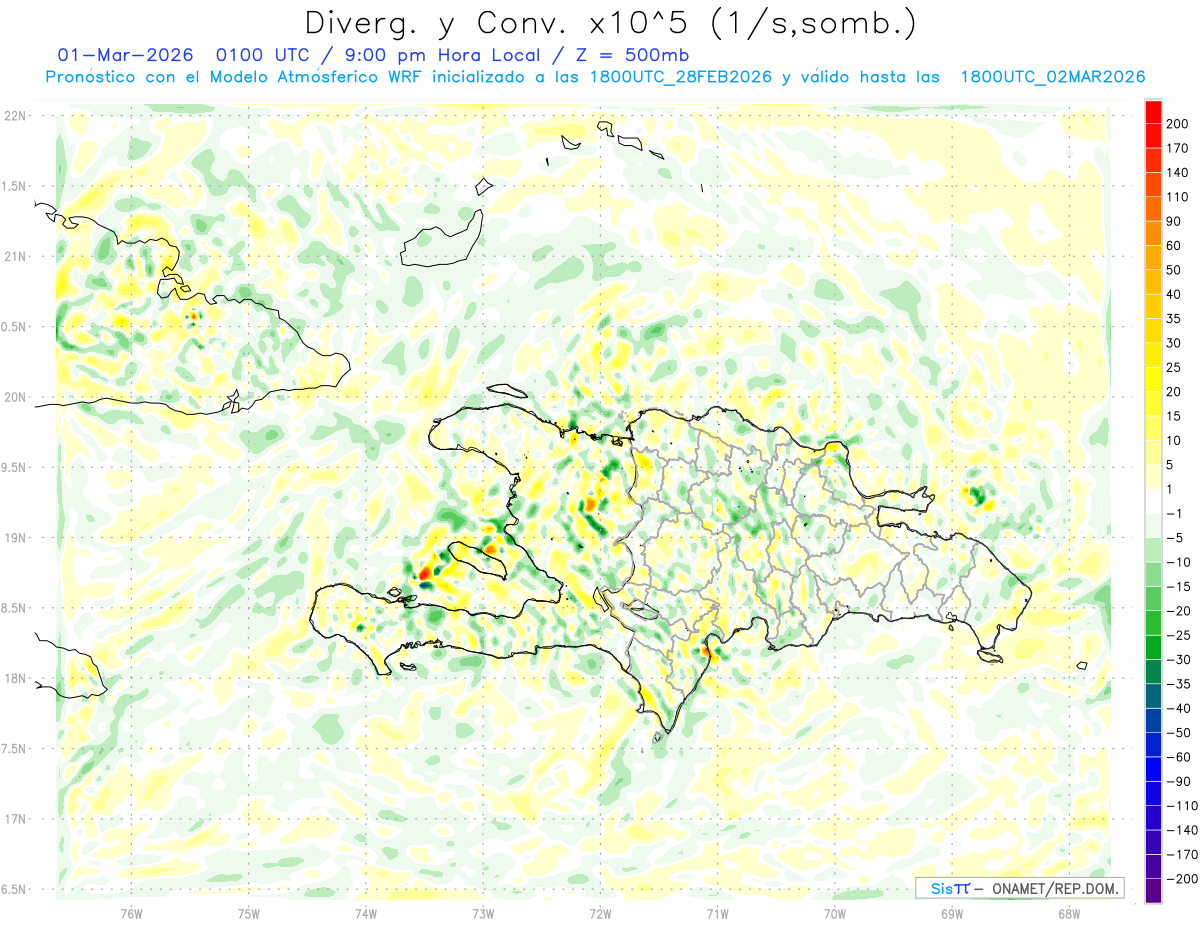Click the '20' color scale label
Viewport: 1200px width, 927px height.
(x=1175, y=392)
